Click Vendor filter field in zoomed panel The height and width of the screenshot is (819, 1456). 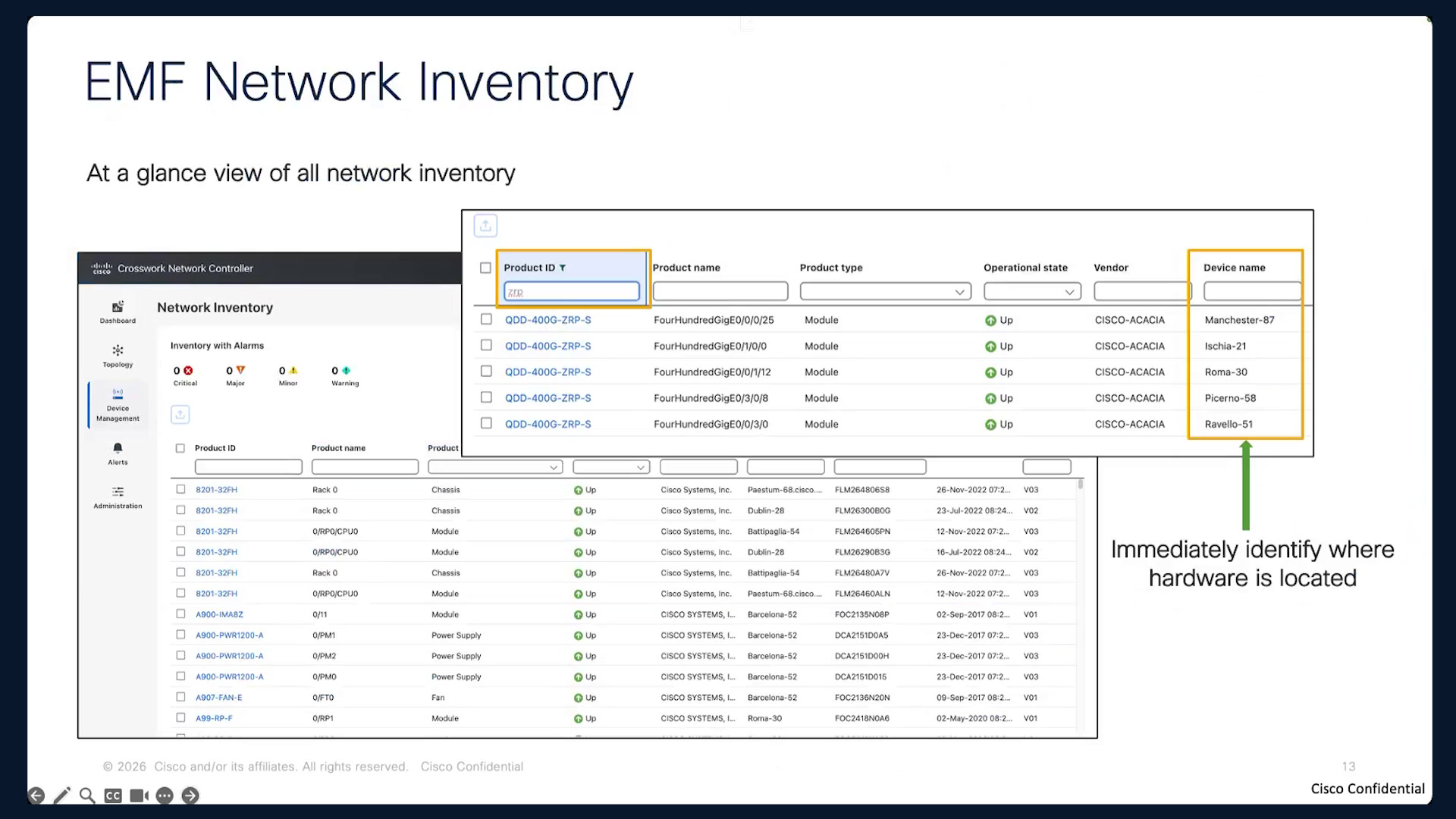click(1142, 291)
